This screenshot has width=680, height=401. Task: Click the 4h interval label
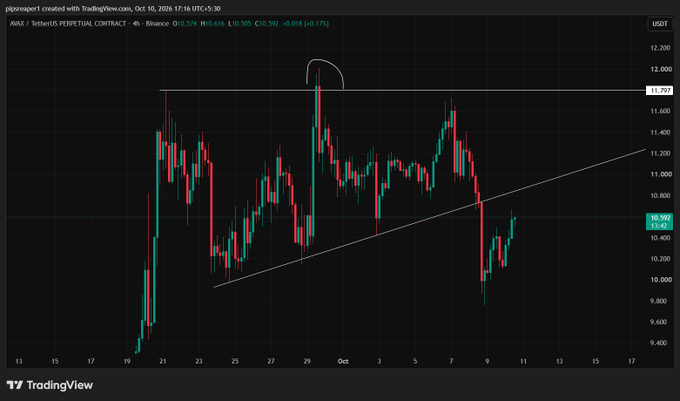pos(136,23)
